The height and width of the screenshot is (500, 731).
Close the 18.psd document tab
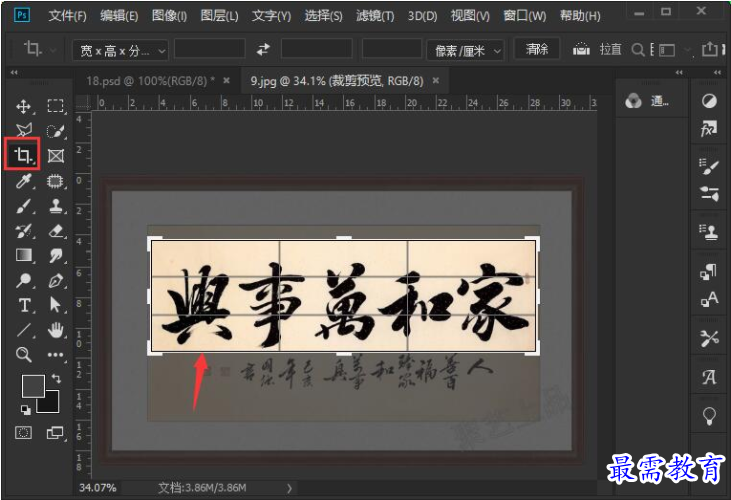pyautogui.click(x=227, y=81)
